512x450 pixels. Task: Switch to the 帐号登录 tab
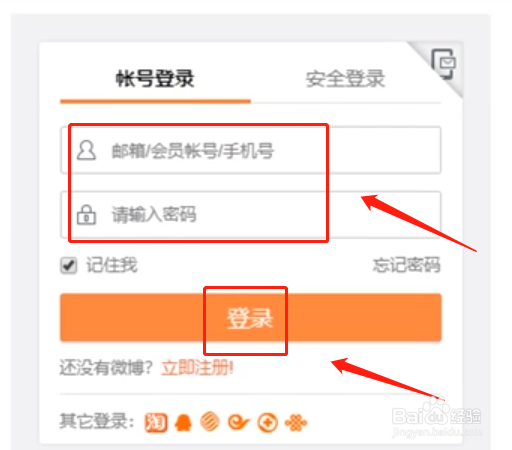point(155,79)
